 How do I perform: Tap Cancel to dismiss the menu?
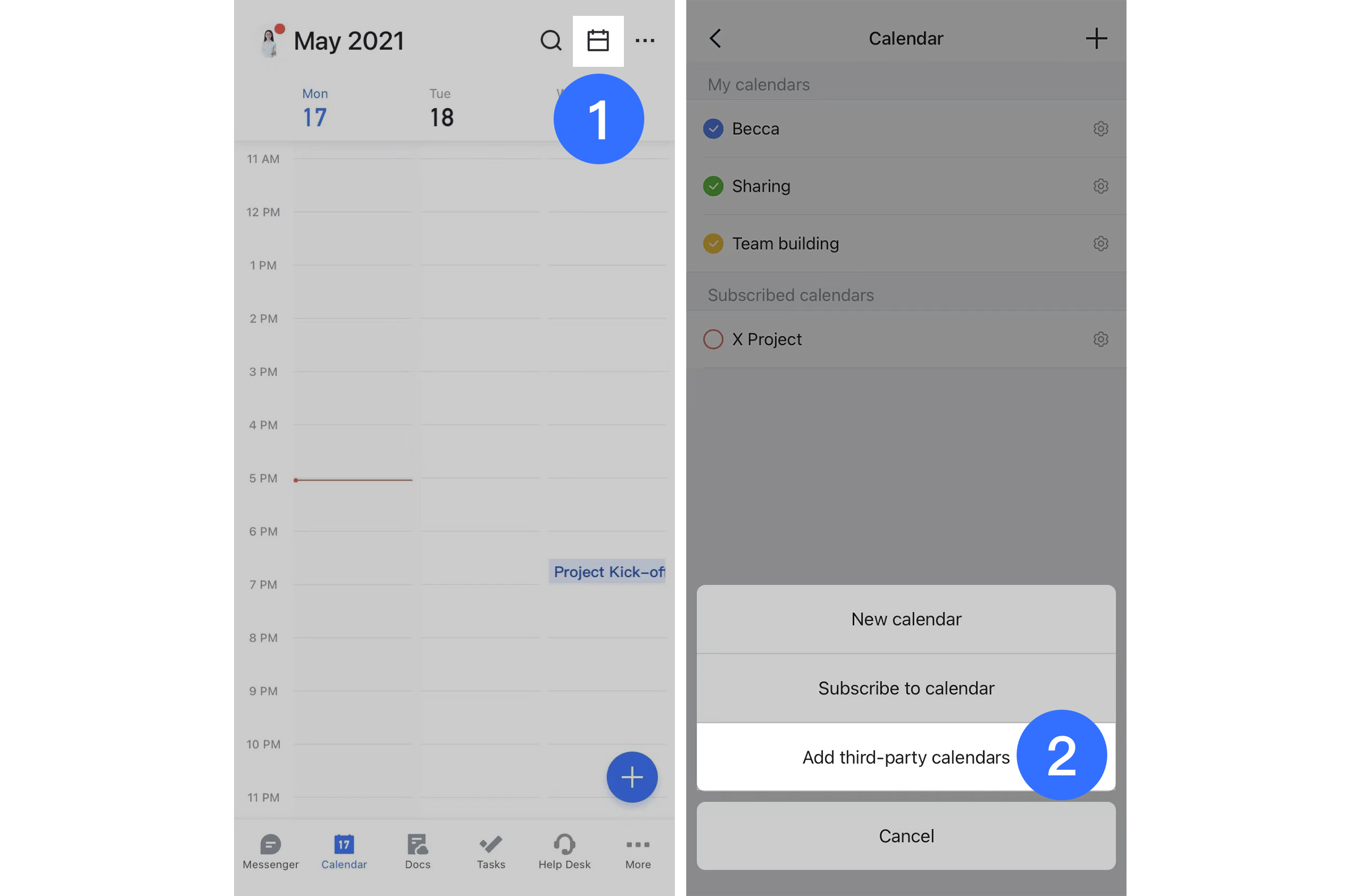(905, 835)
